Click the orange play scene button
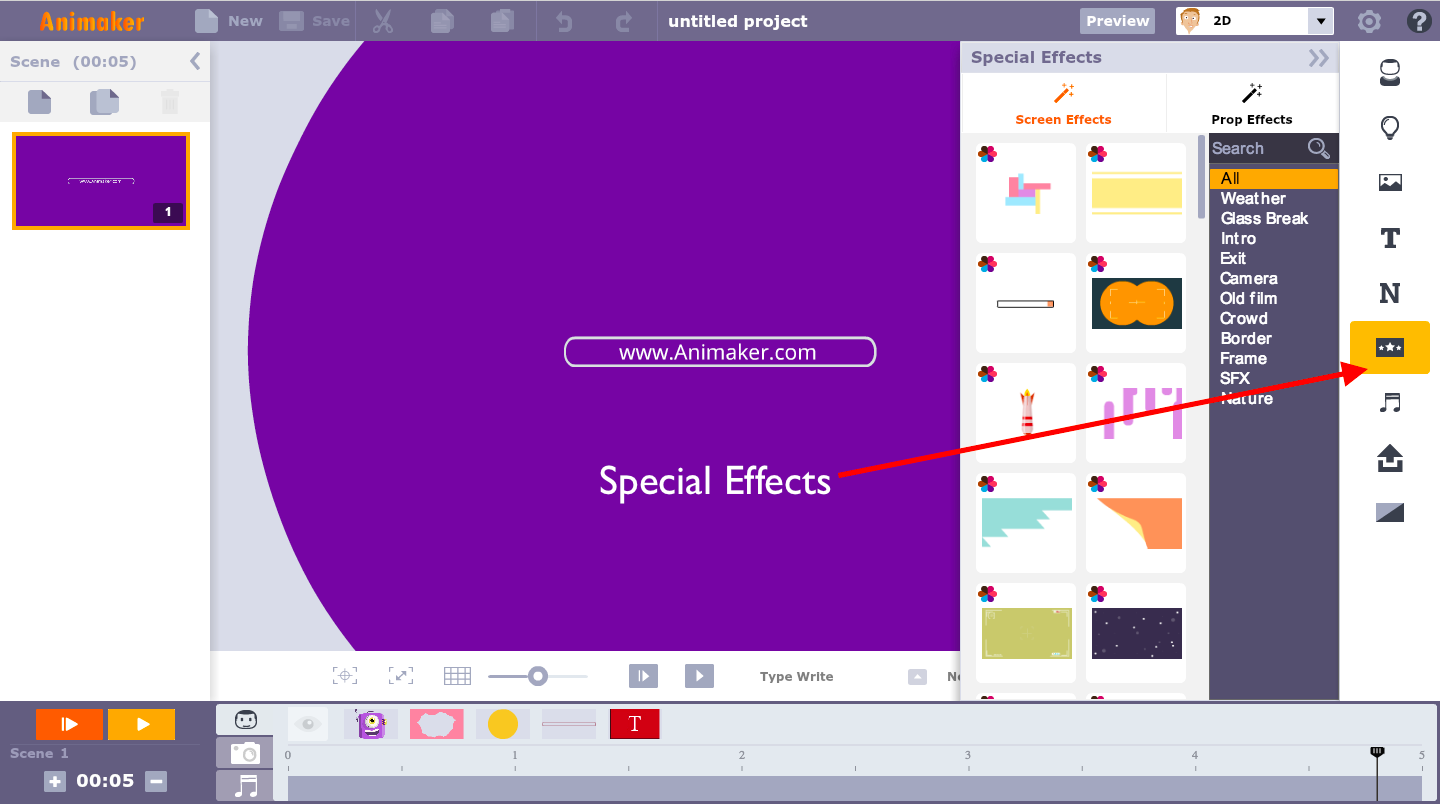Viewport: 1440px width, 804px height. 142,724
